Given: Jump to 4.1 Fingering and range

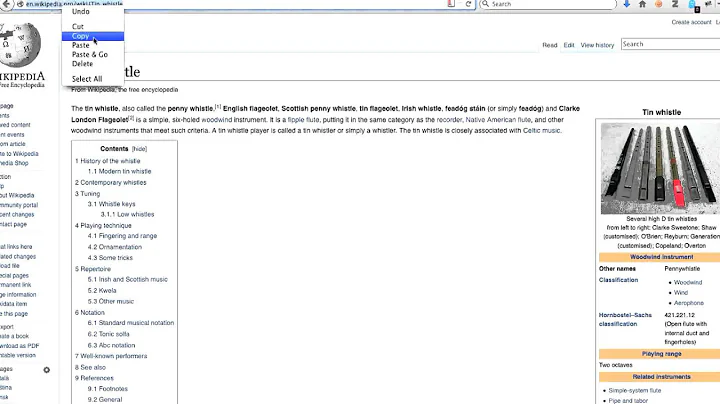Looking at the screenshot, I should [x=122, y=236].
